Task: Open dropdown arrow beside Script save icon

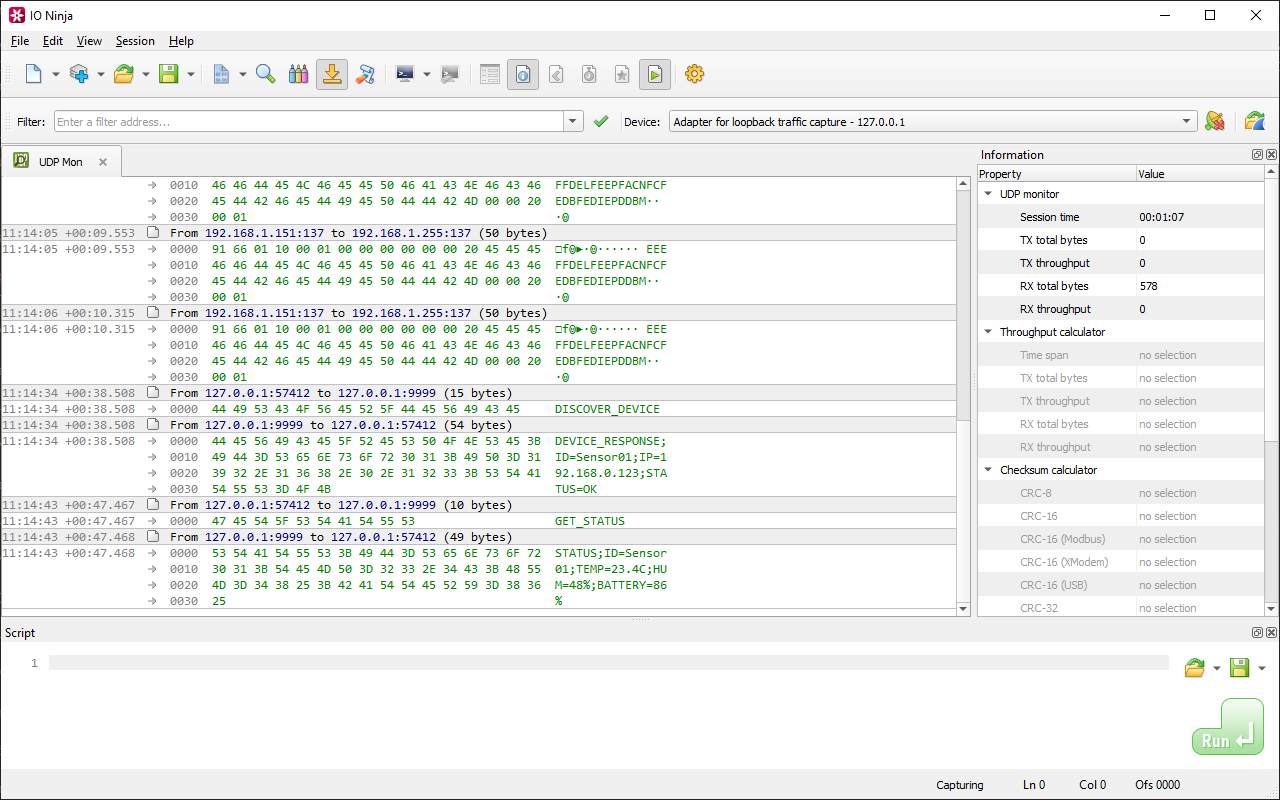Action: [x=1261, y=669]
